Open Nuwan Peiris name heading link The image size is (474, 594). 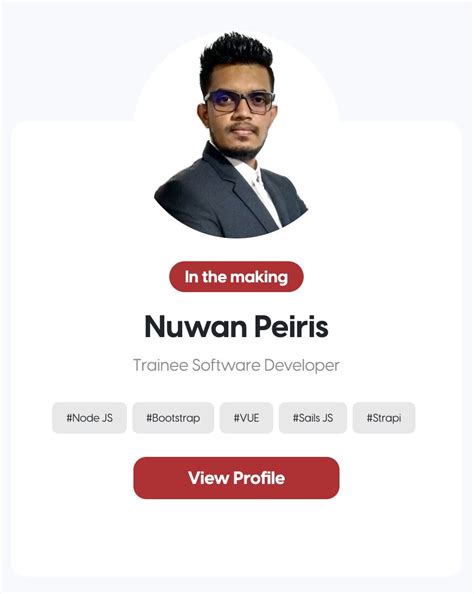tap(236, 326)
